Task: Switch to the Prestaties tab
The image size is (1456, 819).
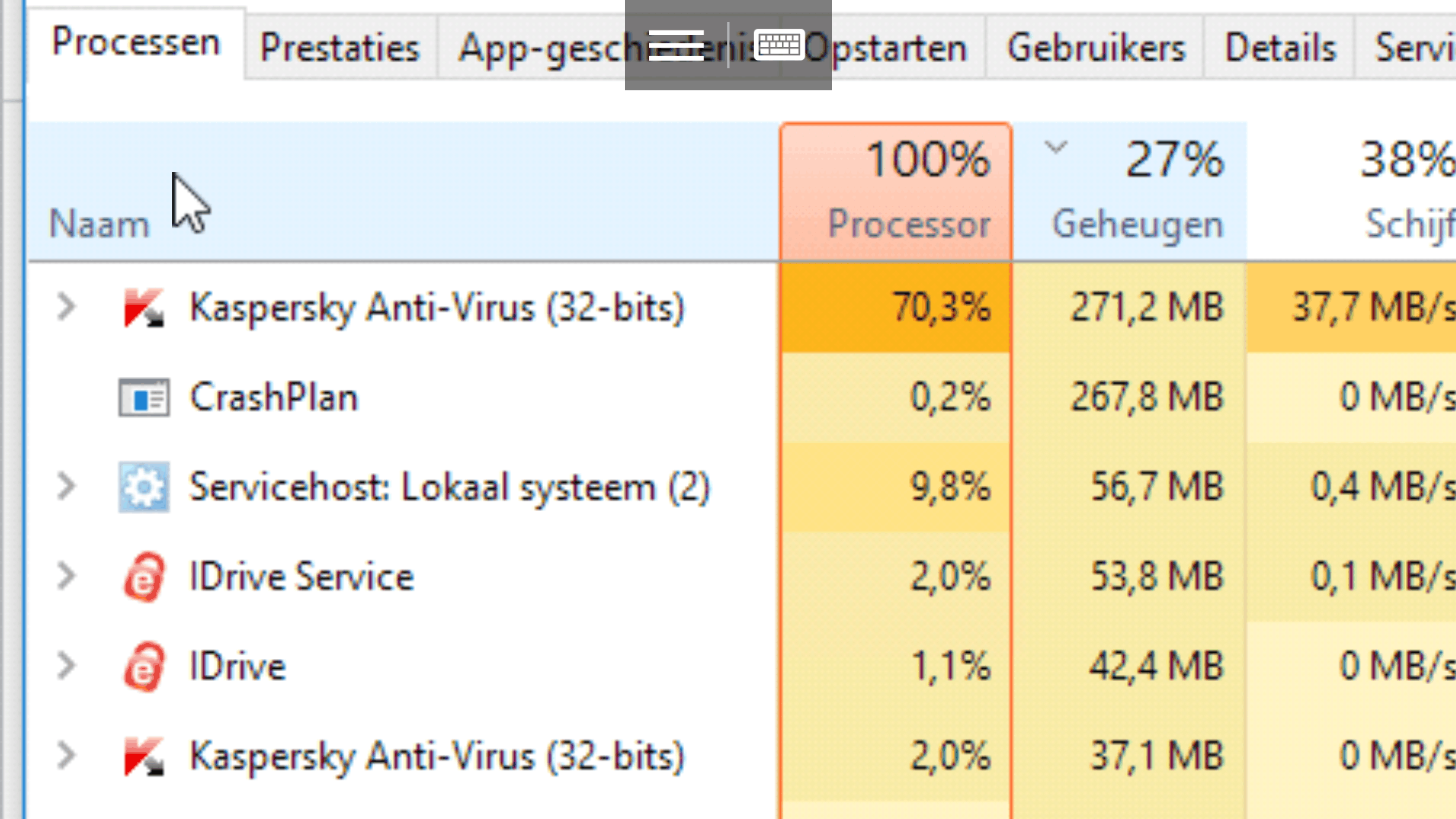Action: click(340, 49)
